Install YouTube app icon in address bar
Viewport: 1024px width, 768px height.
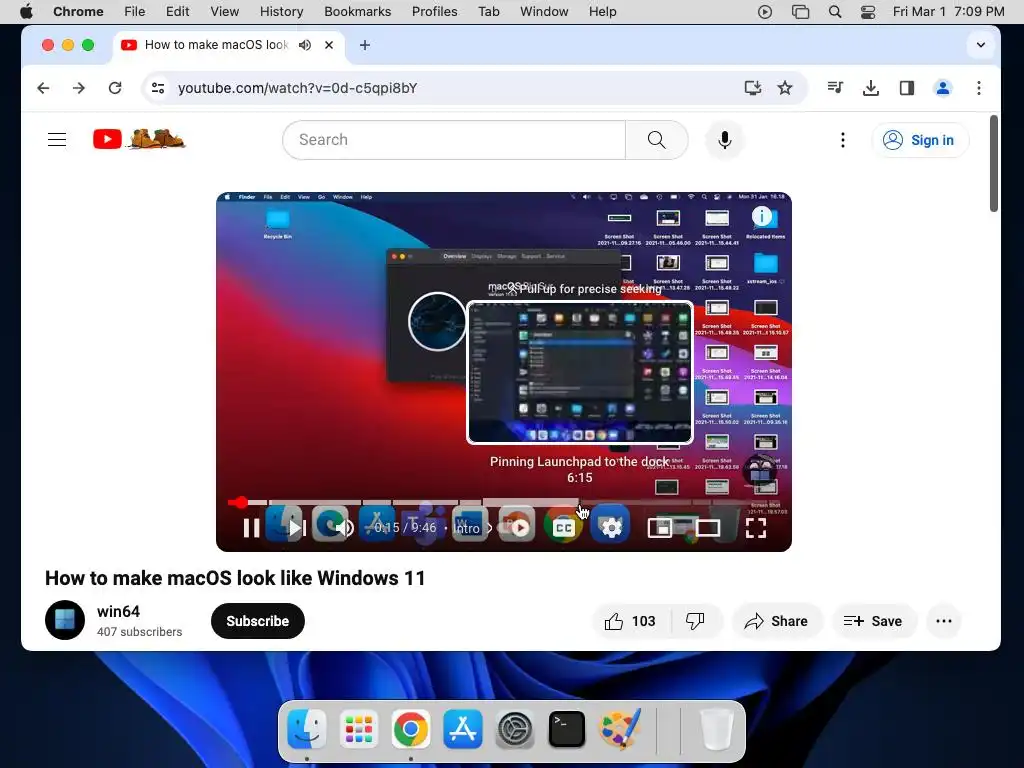pos(752,88)
